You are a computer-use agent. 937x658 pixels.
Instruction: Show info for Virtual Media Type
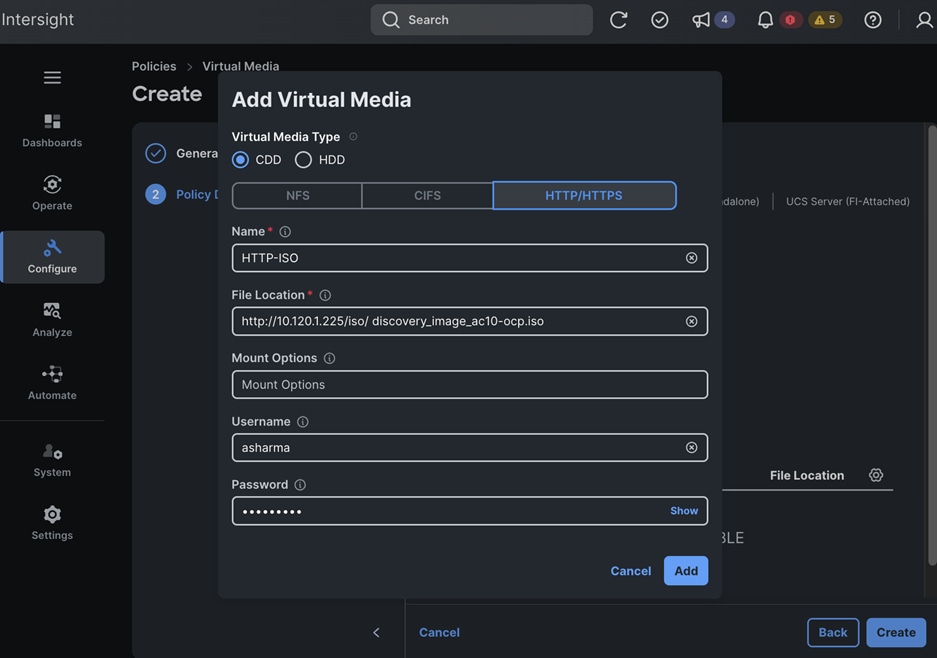[x=353, y=137]
